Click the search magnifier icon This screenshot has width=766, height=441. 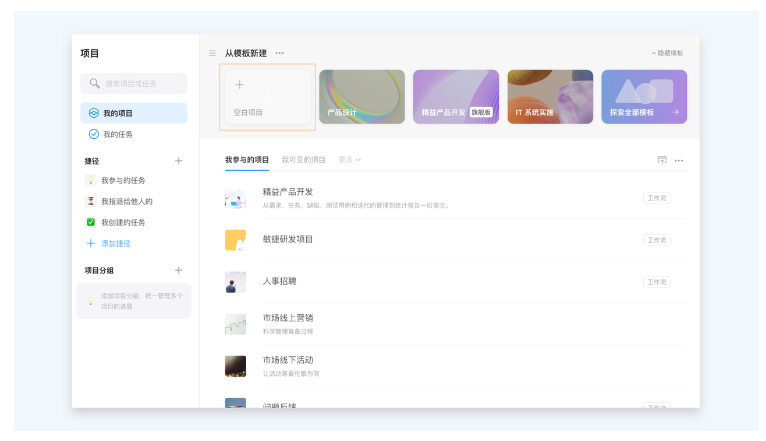pyautogui.click(x=95, y=84)
